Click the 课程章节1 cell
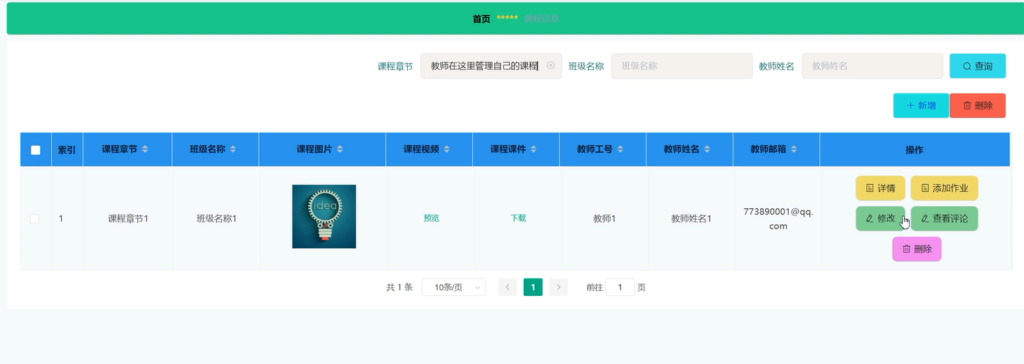This screenshot has height=364, width=1024. click(x=128, y=219)
